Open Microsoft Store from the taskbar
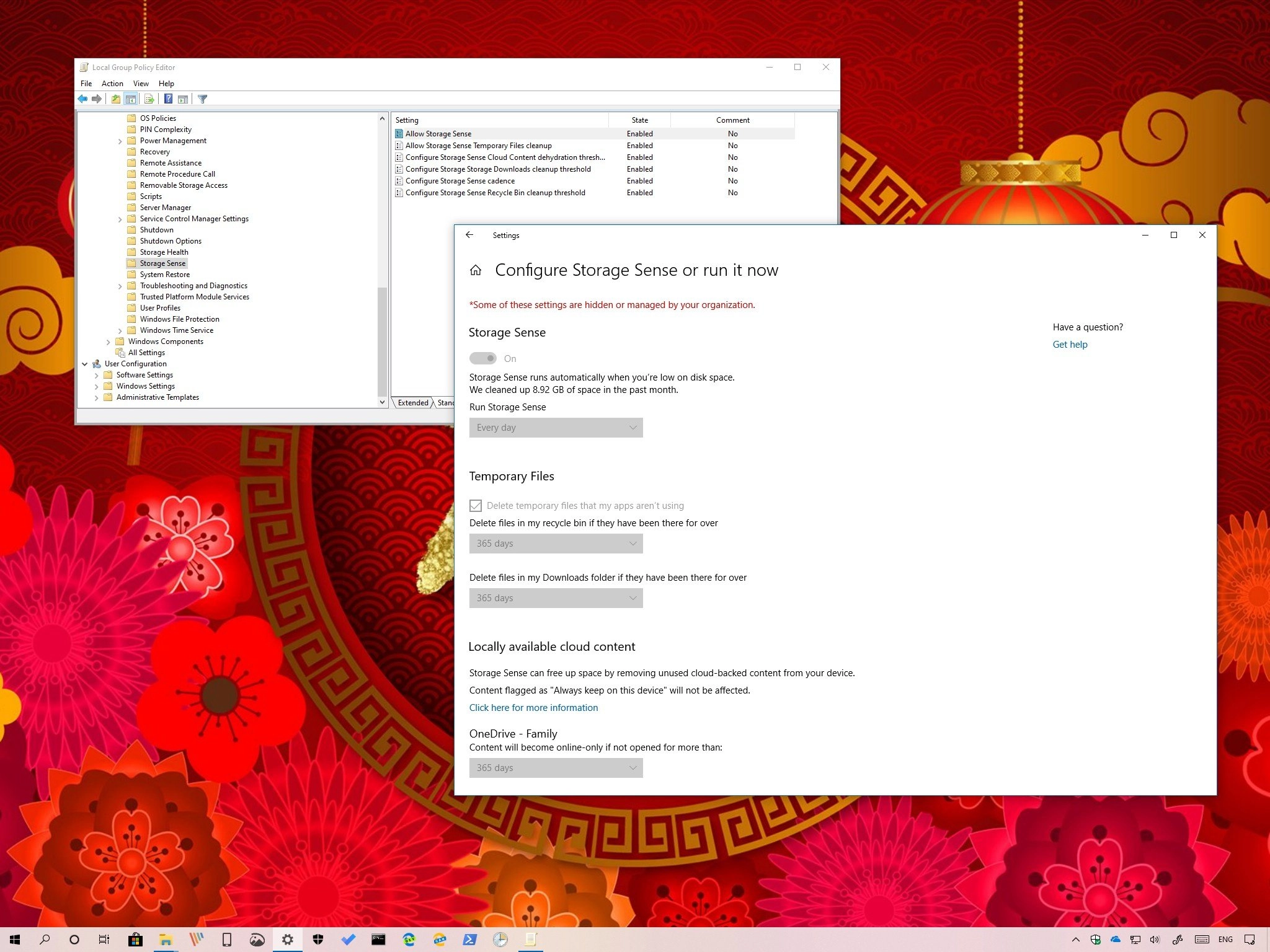The width and height of the screenshot is (1270, 952). [135, 940]
